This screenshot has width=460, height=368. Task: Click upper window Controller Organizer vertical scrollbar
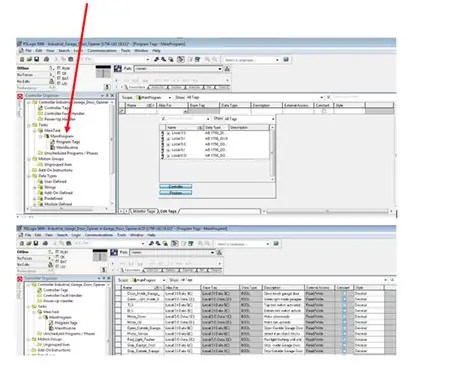click(111, 153)
